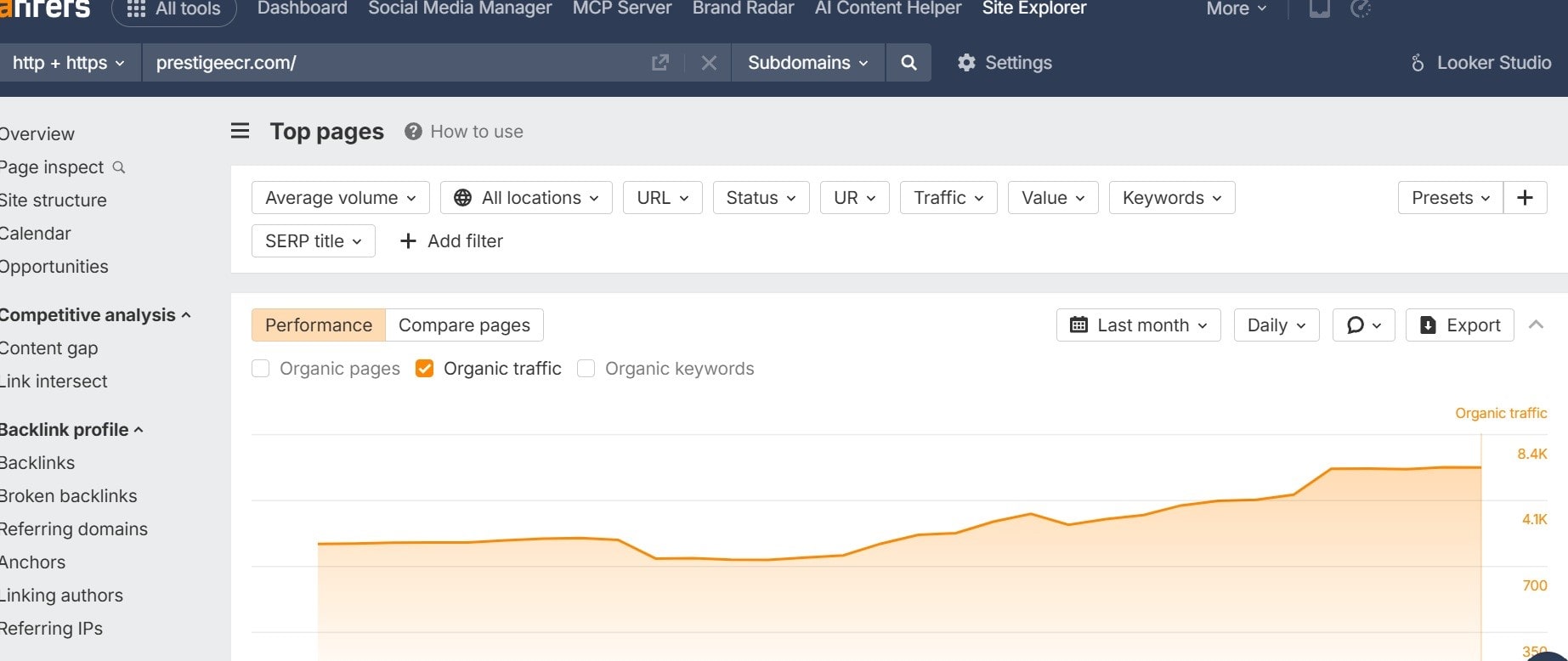Click the prestigeecr.com URL input field

391,63
